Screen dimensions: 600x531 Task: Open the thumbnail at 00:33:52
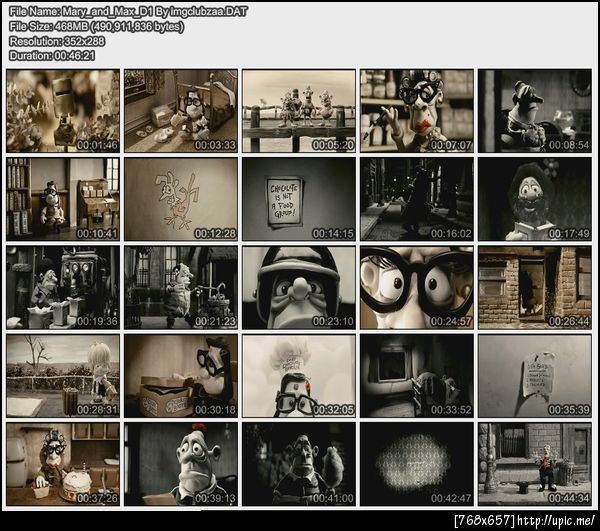point(417,376)
